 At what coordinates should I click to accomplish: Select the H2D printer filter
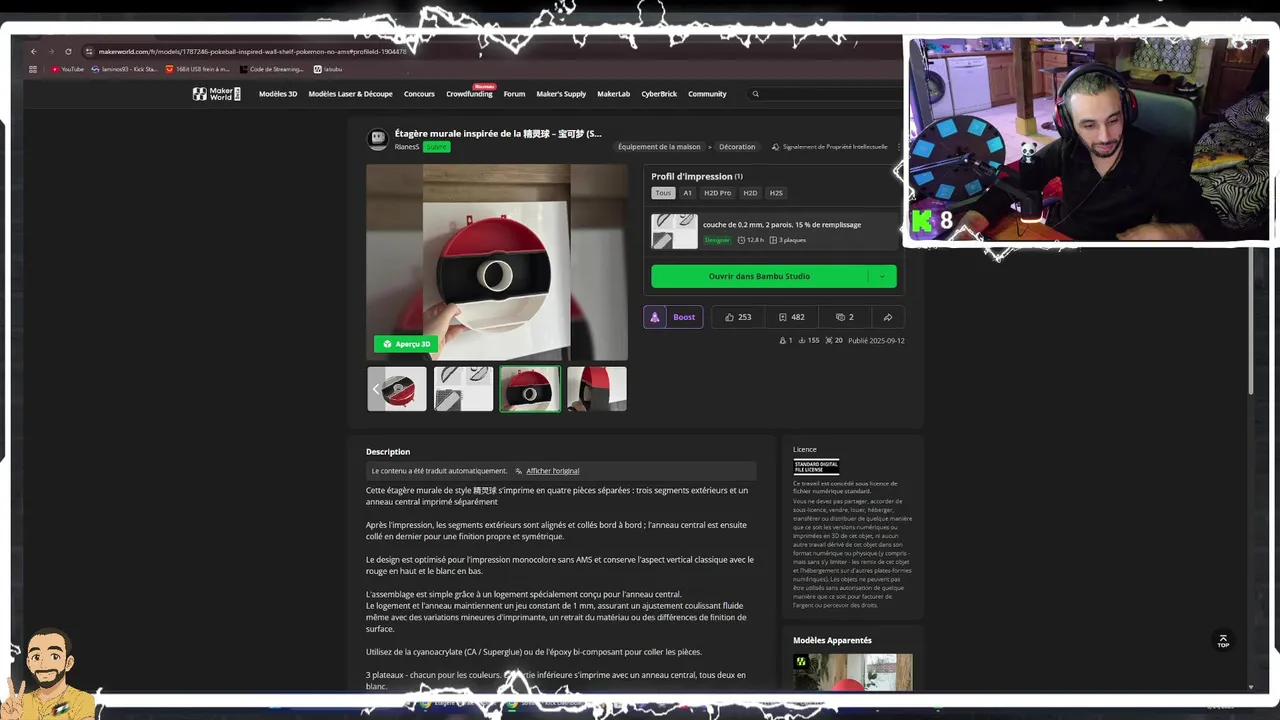750,193
